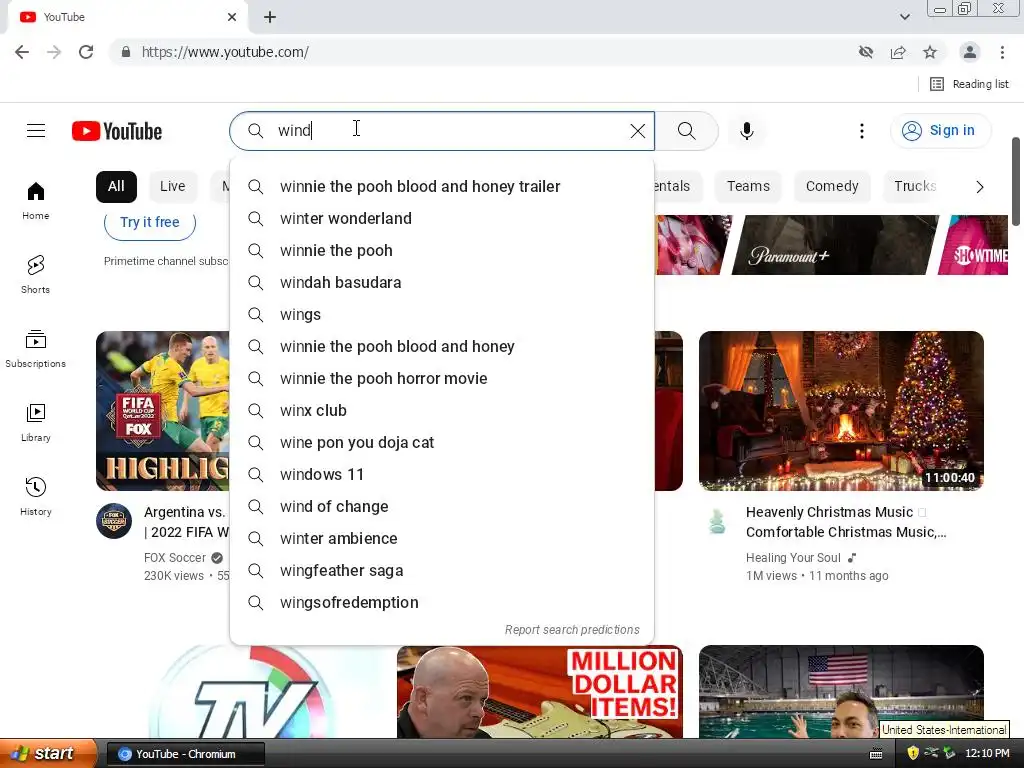Viewport: 1024px width, 768px height.
Task: Open Subscriptions in sidebar
Action: (x=36, y=349)
